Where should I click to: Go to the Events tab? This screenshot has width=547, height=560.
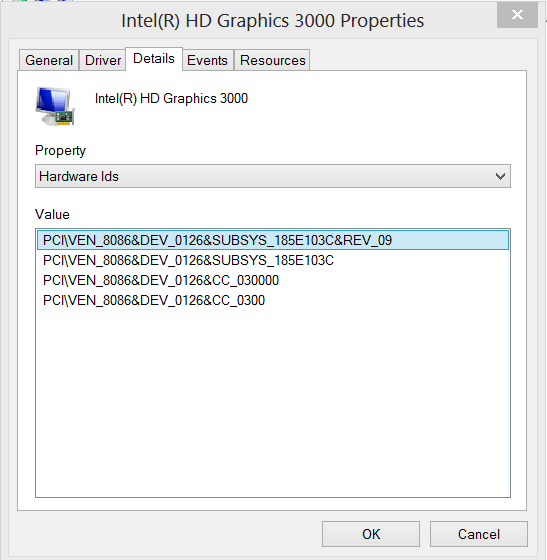[207, 60]
